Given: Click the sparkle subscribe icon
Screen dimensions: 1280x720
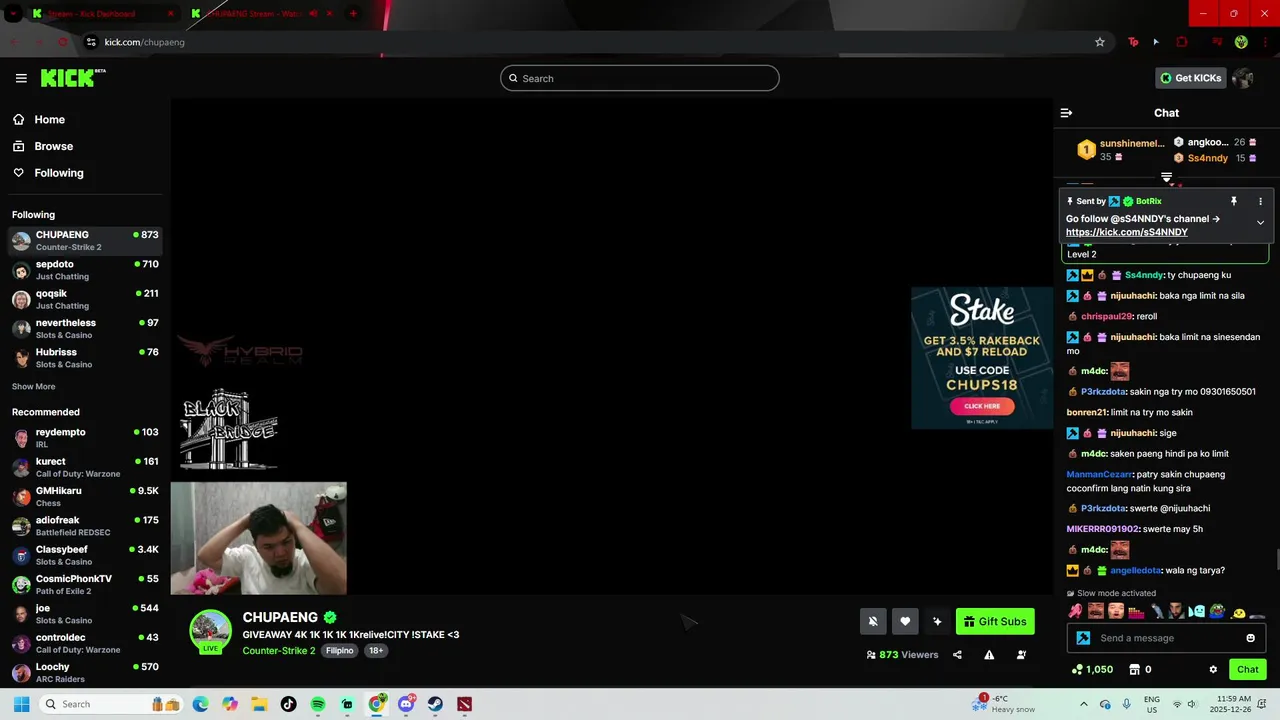Looking at the screenshot, I should pos(937,621).
